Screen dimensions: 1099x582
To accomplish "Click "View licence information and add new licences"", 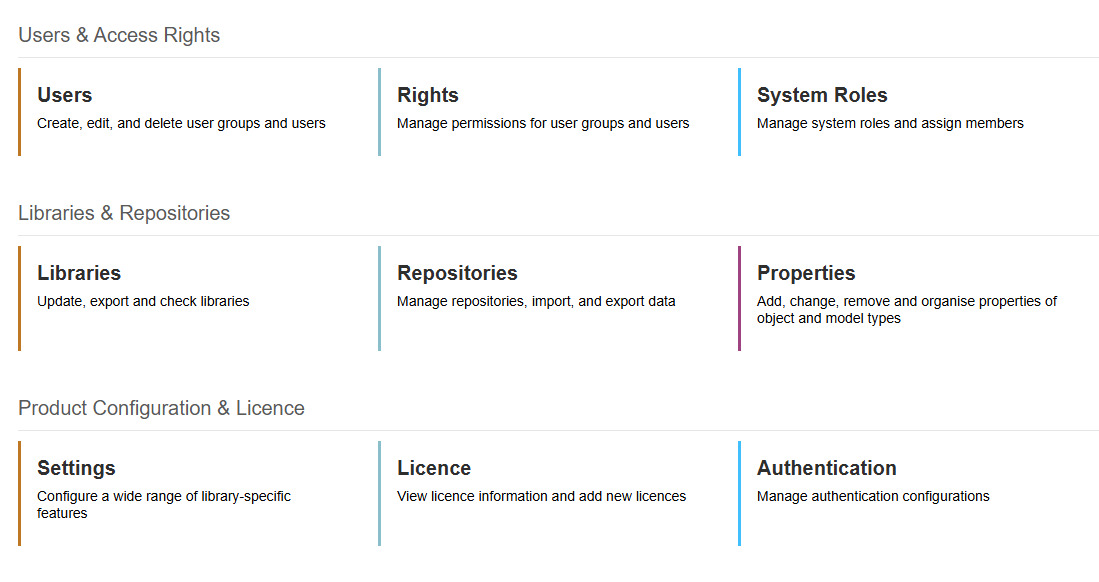I will (541, 496).
